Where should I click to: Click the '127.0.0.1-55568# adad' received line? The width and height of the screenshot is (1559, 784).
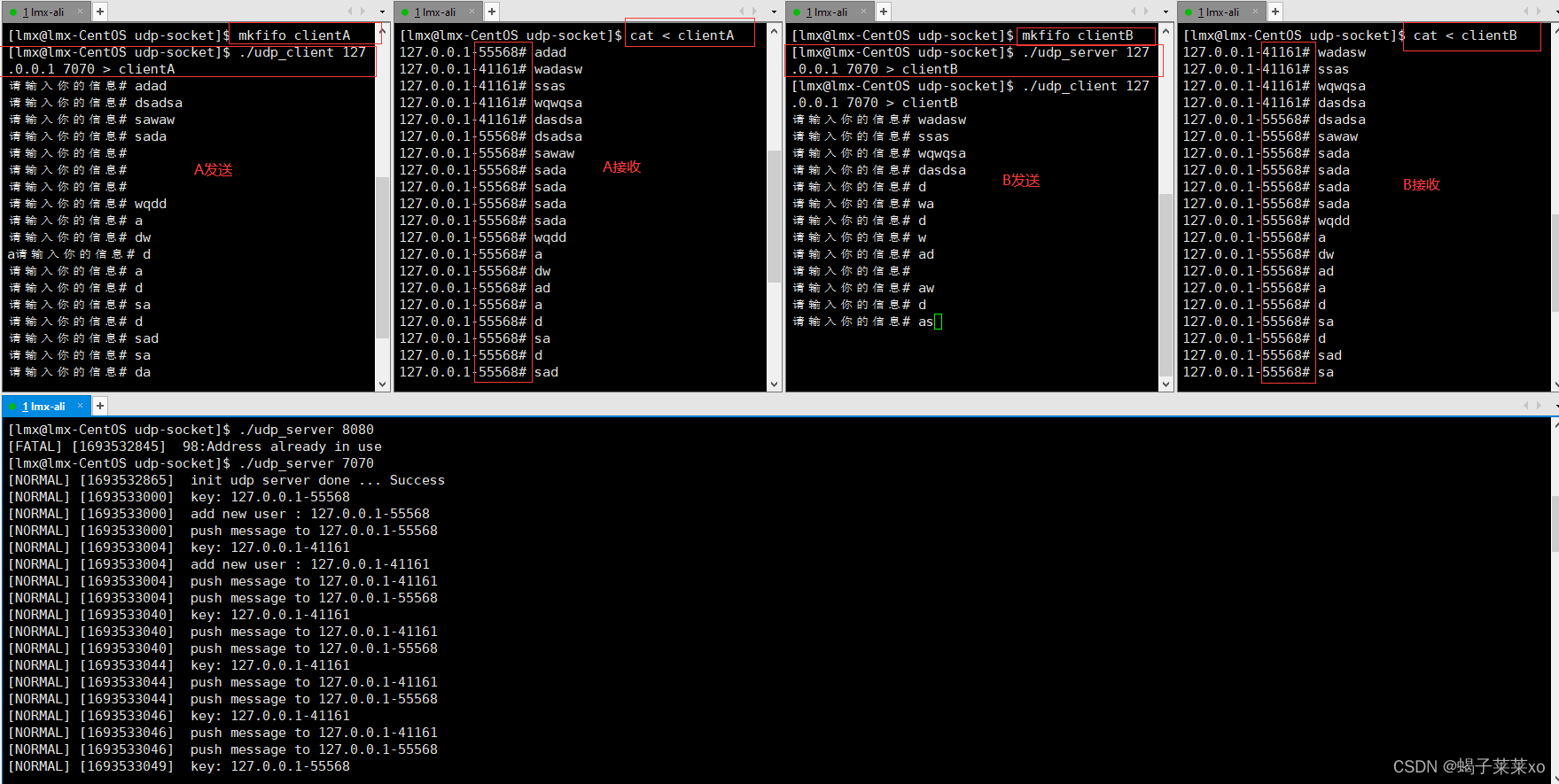[x=483, y=52]
